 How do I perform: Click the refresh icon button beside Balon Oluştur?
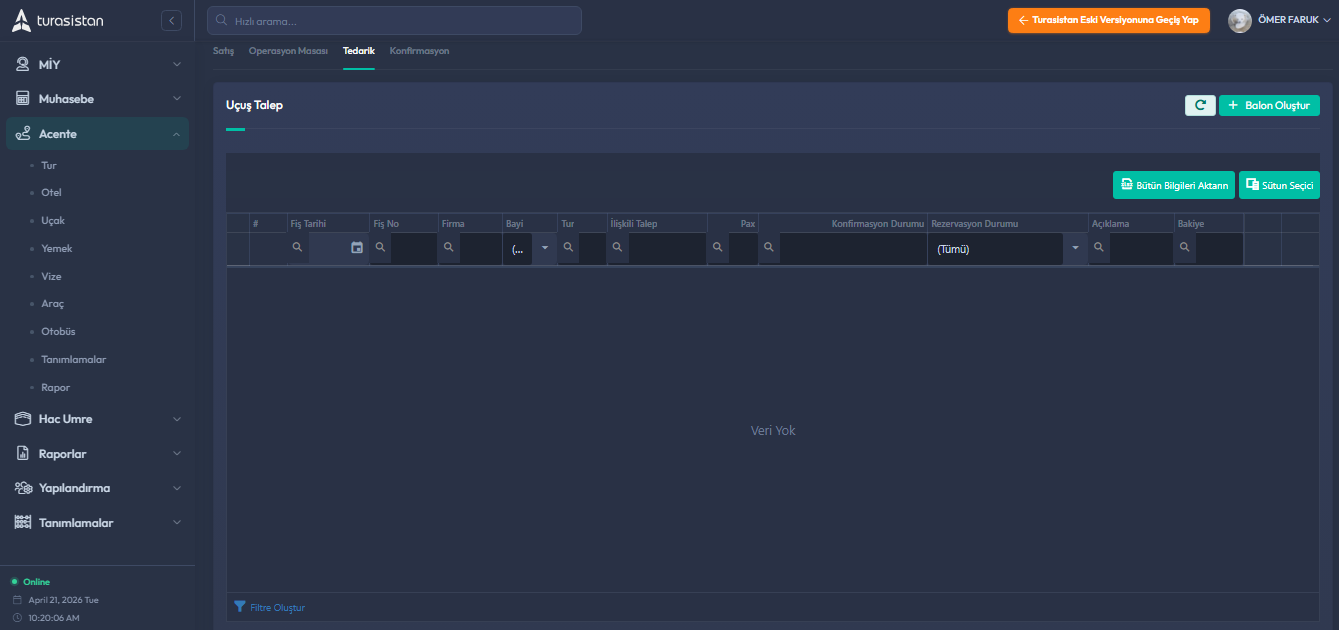click(1200, 105)
